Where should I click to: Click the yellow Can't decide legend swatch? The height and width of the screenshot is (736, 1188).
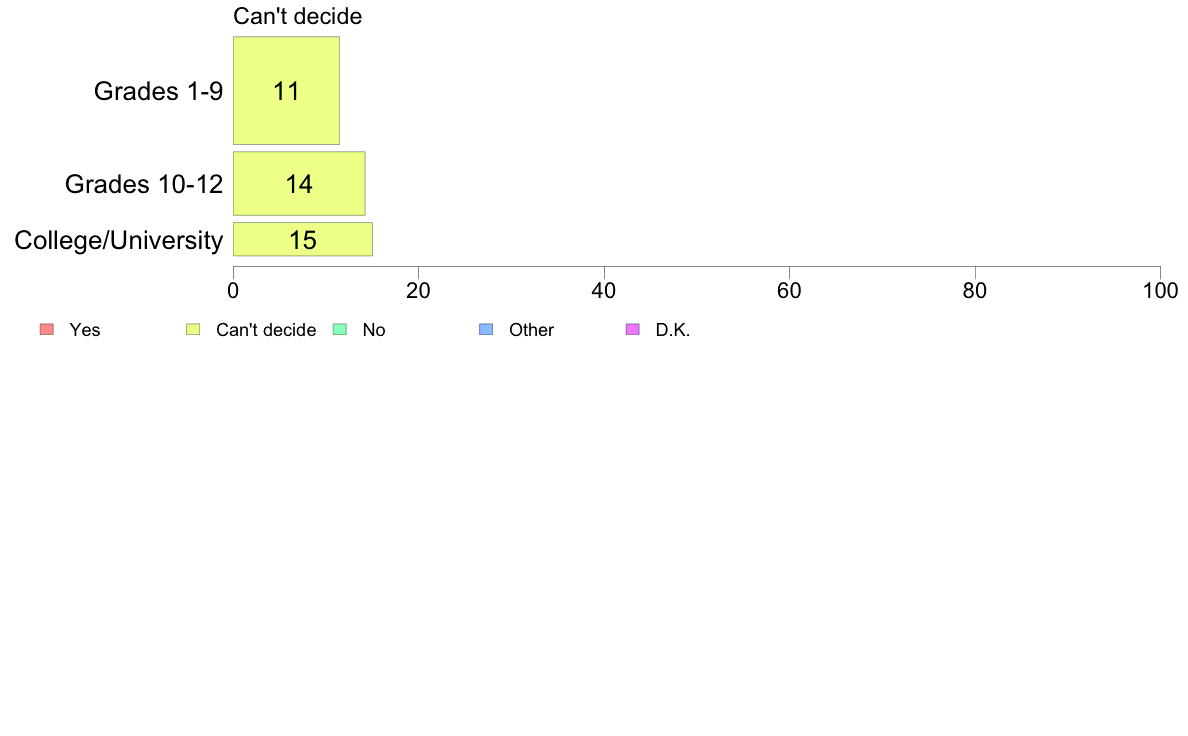pos(193,330)
